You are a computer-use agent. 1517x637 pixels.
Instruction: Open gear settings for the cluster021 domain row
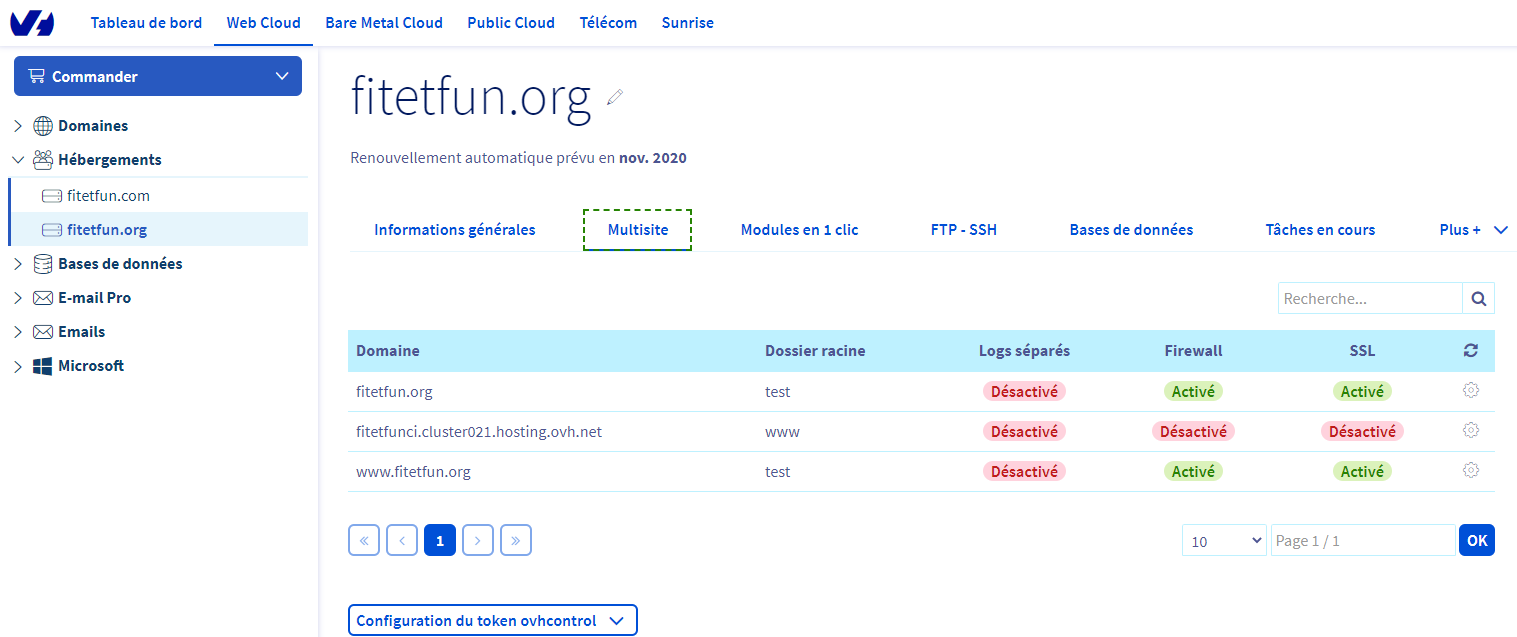tap(1470, 431)
